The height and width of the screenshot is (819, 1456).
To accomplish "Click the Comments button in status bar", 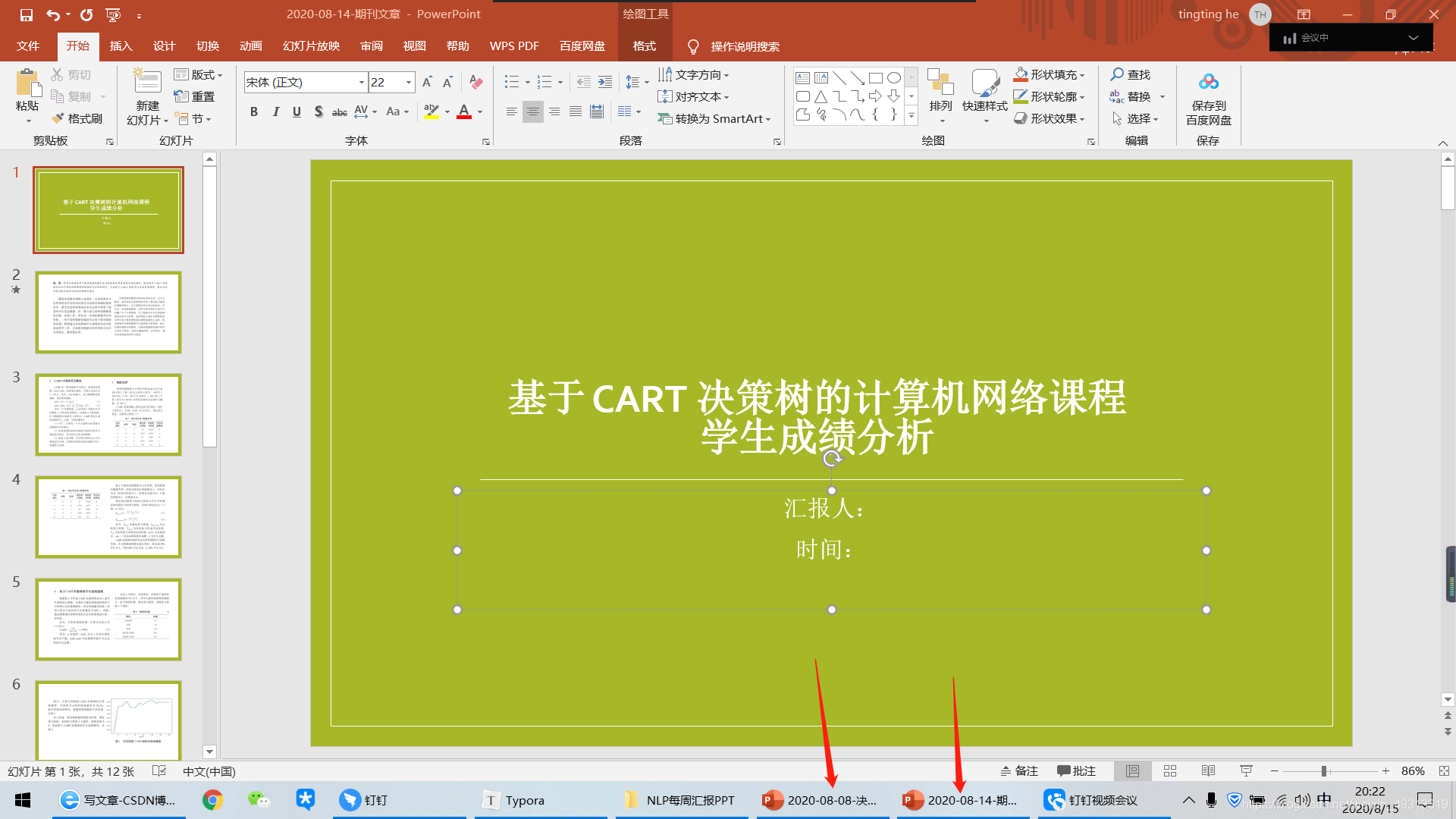I will (x=1076, y=770).
